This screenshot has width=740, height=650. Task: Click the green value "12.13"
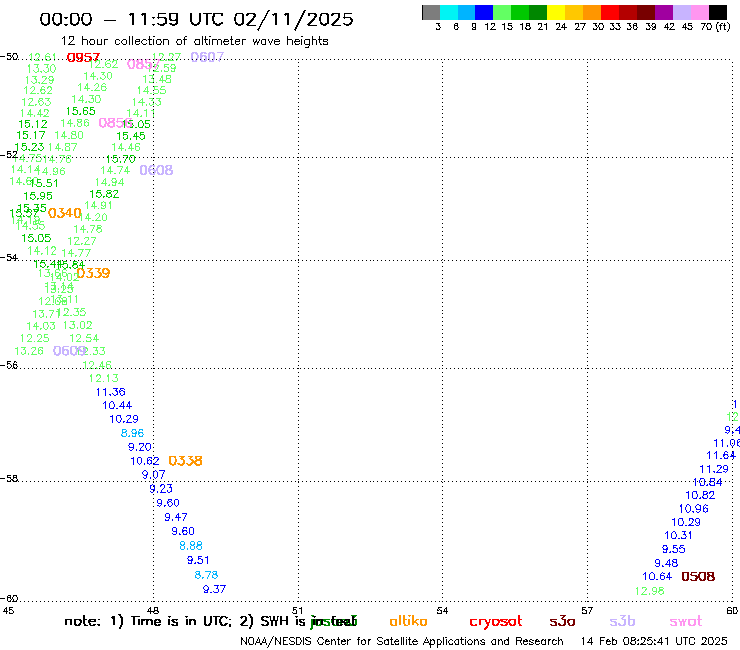pyautogui.click(x=104, y=379)
